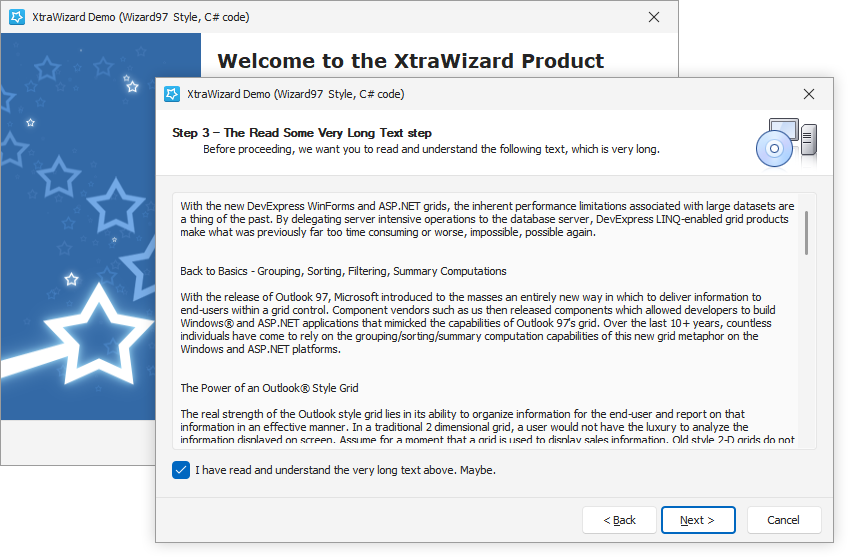Click the label 'I have read and understand the very long text'
Viewport: 848px width, 557px height.
tap(346, 470)
